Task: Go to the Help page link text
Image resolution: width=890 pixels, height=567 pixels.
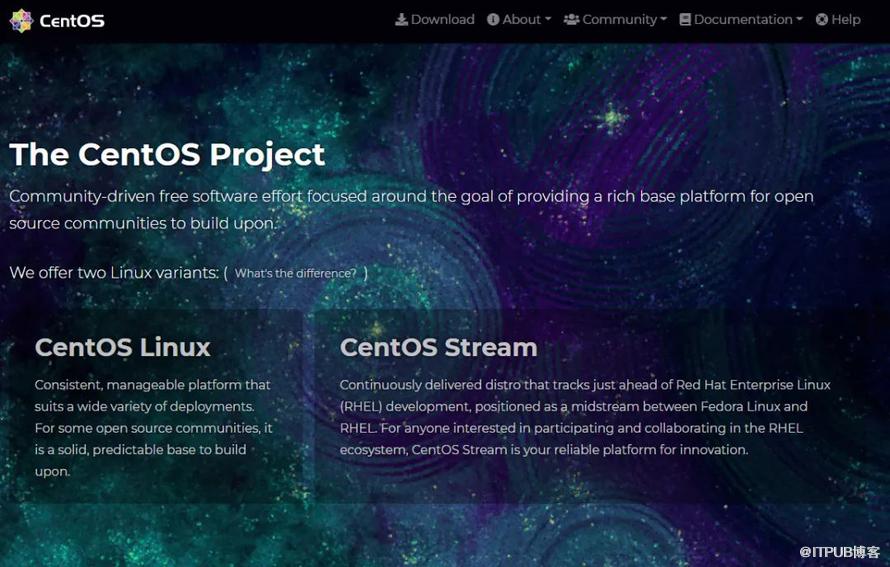Action: [846, 20]
